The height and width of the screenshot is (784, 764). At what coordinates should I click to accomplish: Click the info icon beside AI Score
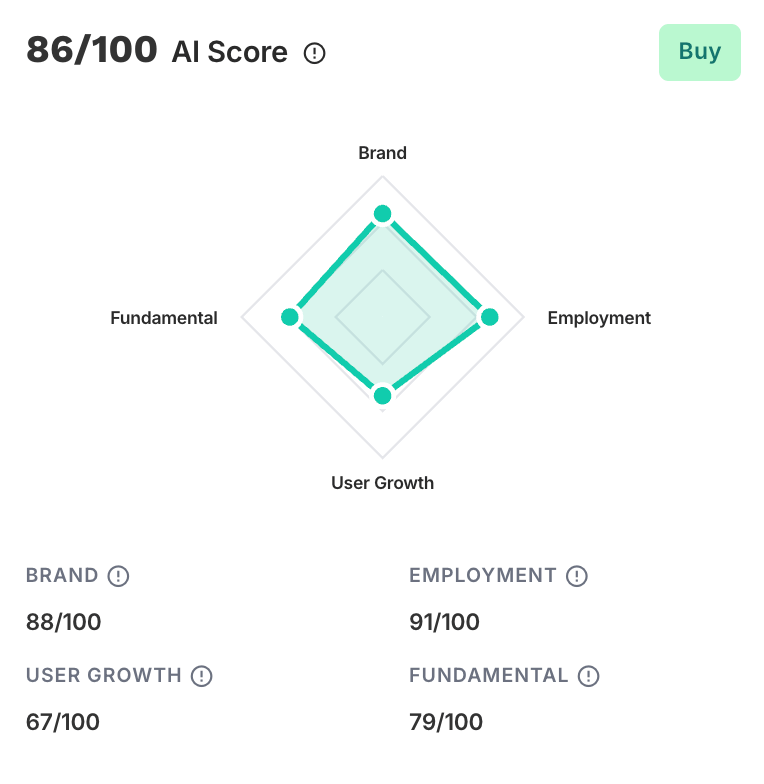pos(315,53)
